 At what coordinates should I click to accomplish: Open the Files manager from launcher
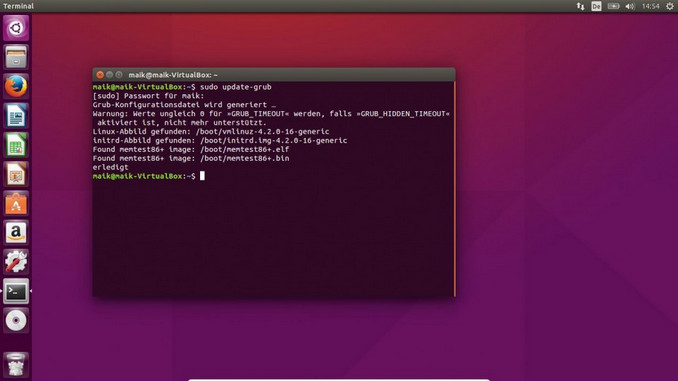tap(16, 57)
